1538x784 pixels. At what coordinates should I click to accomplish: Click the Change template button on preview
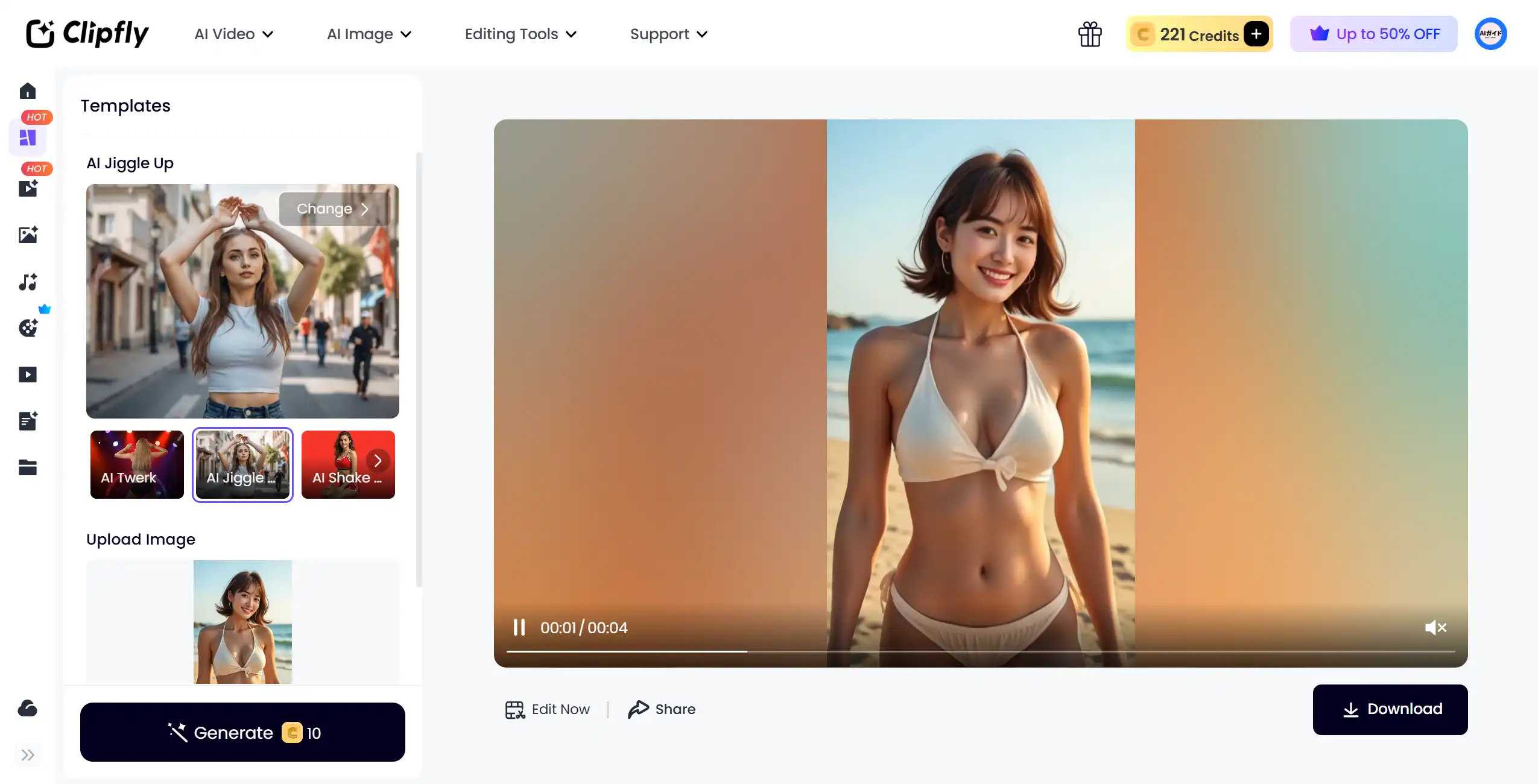coord(335,209)
